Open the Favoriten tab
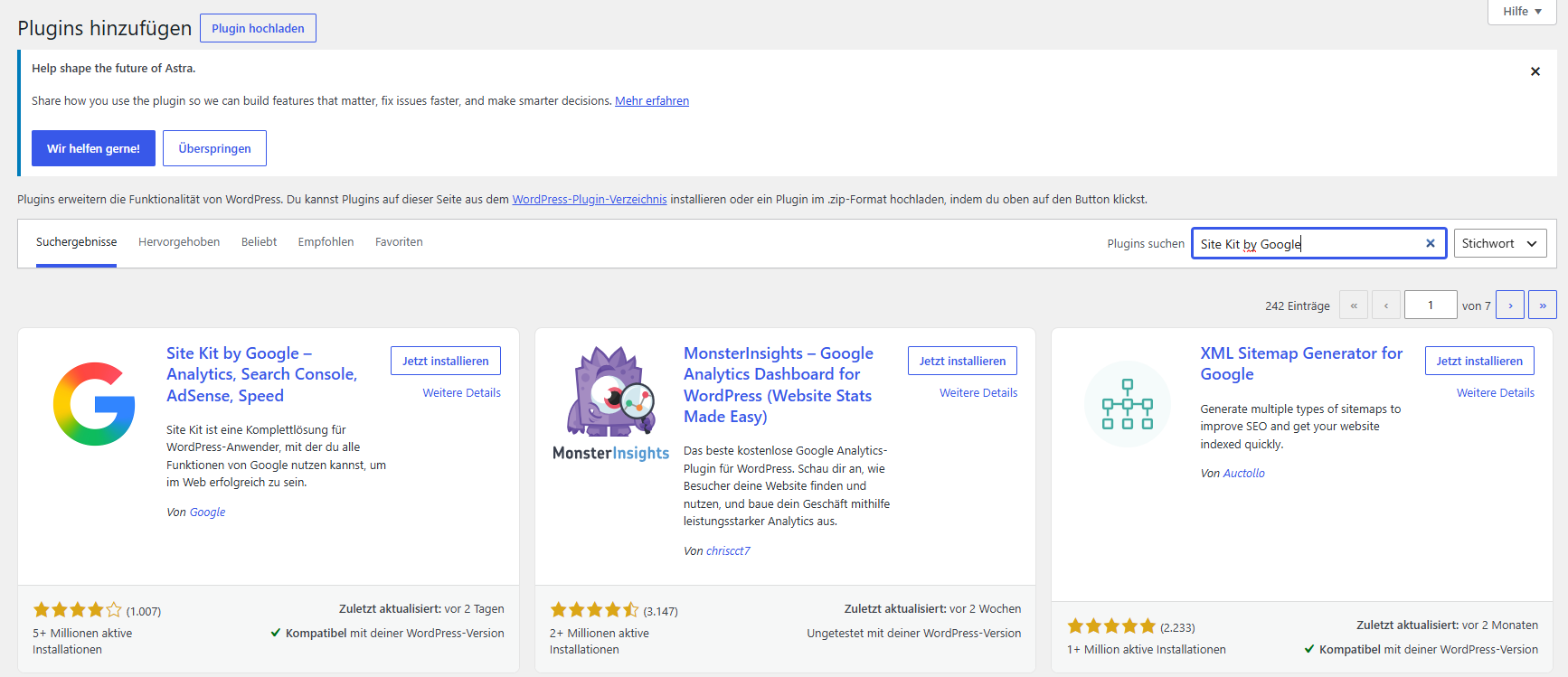This screenshot has width=1568, height=677. [399, 242]
